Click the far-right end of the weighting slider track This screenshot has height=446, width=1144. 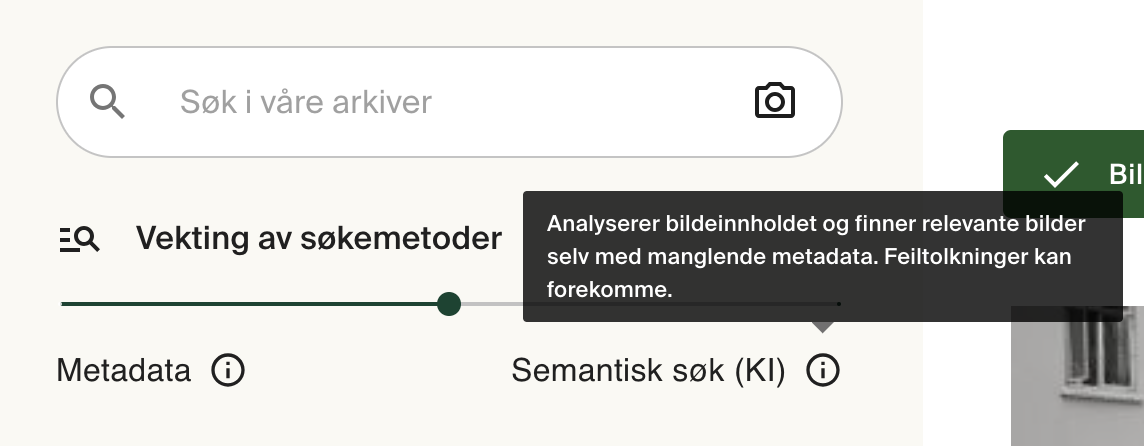(838, 303)
